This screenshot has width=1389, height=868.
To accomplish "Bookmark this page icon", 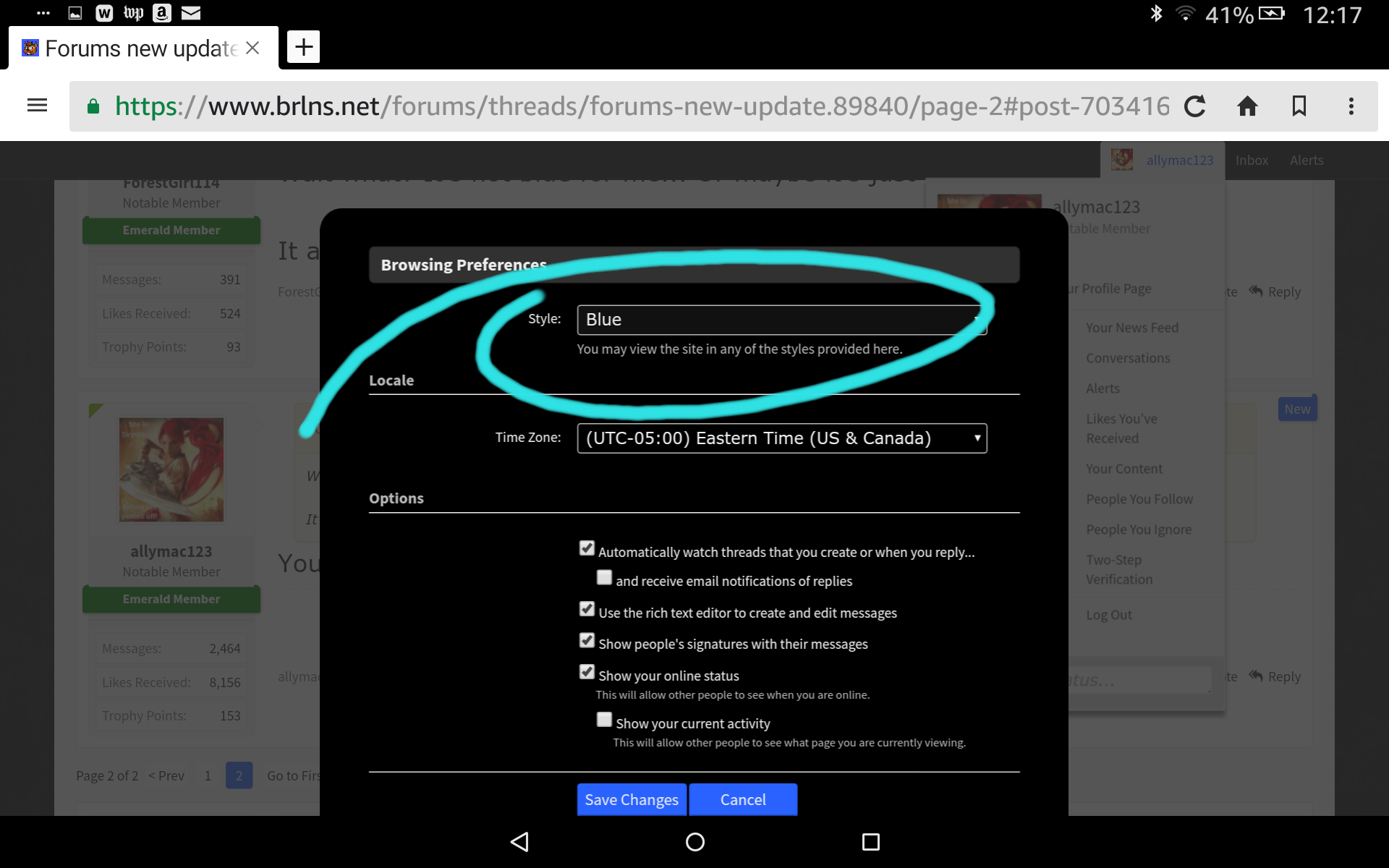I will (1299, 106).
